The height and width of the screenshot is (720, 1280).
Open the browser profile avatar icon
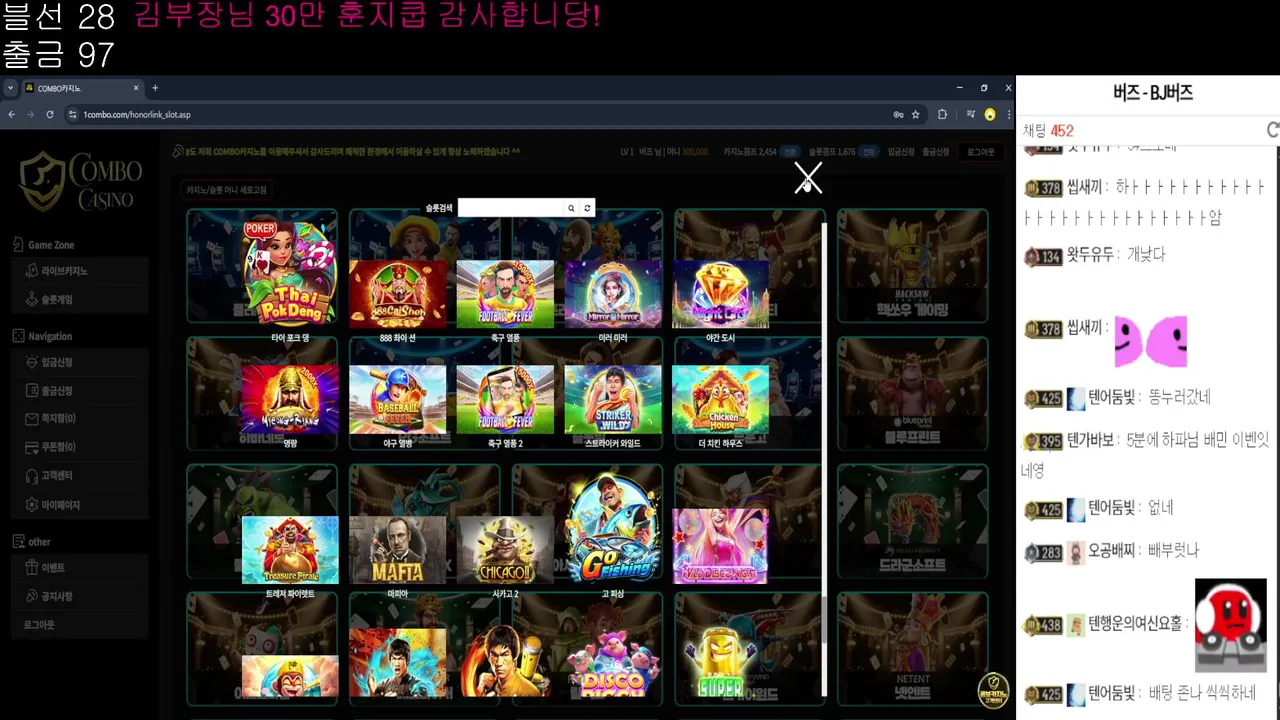990,115
